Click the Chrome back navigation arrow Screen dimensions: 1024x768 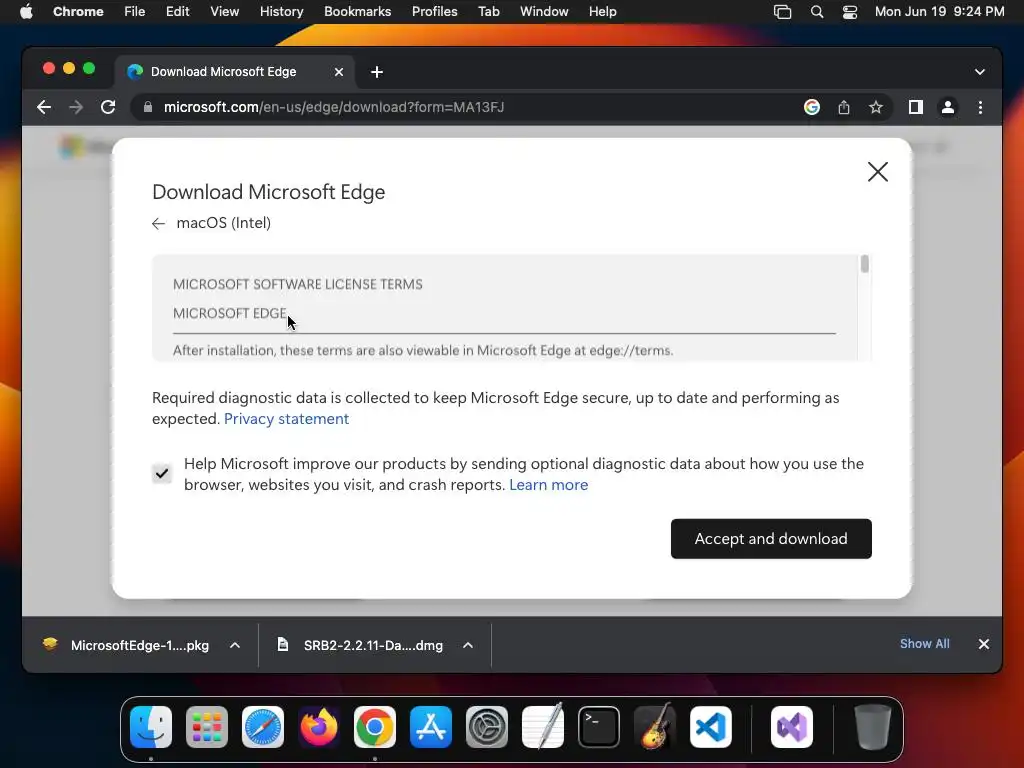44,107
